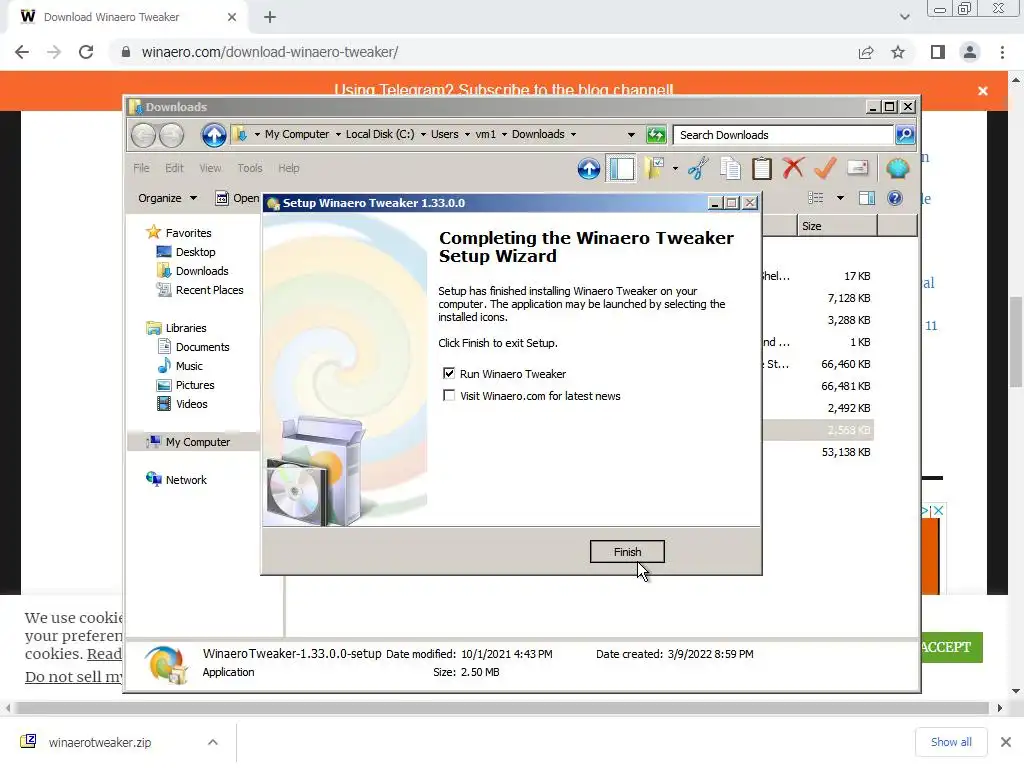
Task: Click Do not sell my link
Action: (73, 677)
